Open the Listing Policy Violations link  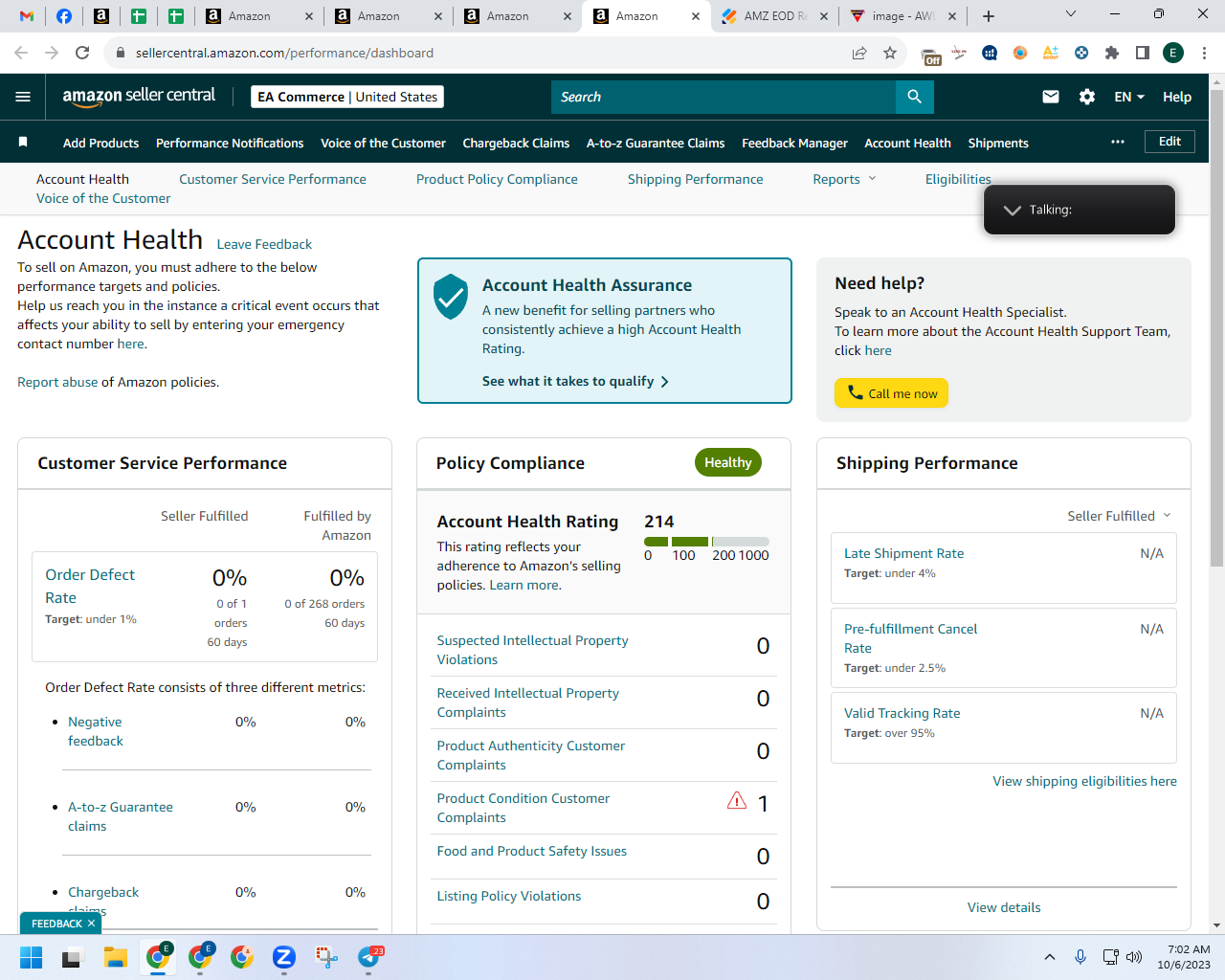pos(508,896)
